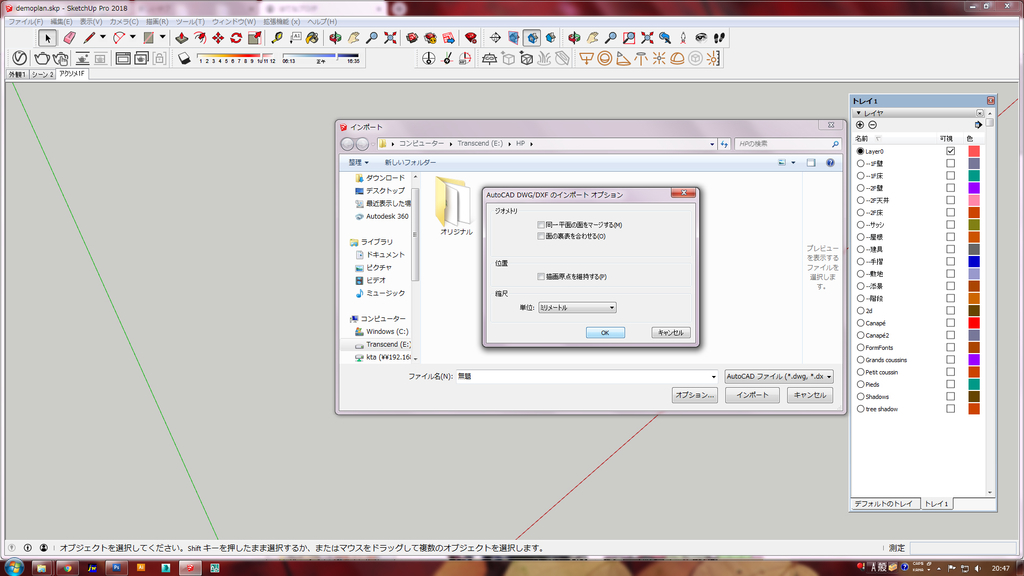Select the Move tool
Image resolution: width=1024 pixels, height=576 pixels.
click(x=218, y=39)
